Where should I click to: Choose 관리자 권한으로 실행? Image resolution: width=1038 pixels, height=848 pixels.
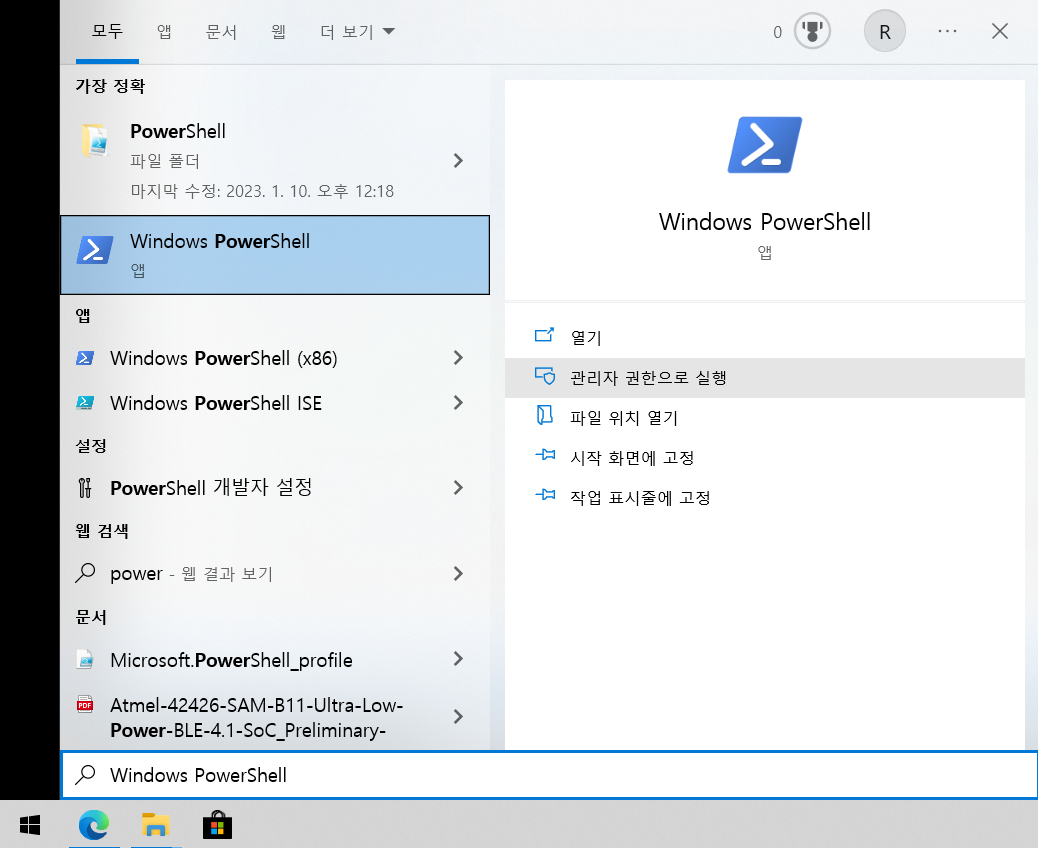point(765,377)
